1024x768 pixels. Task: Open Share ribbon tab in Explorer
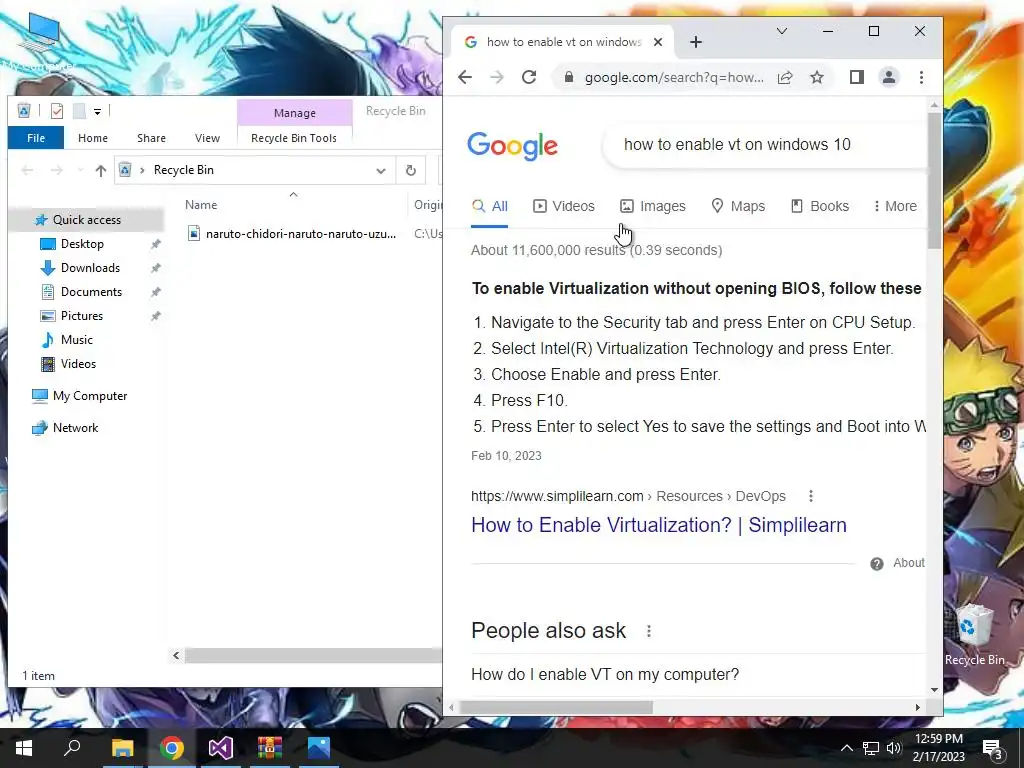coord(152,138)
